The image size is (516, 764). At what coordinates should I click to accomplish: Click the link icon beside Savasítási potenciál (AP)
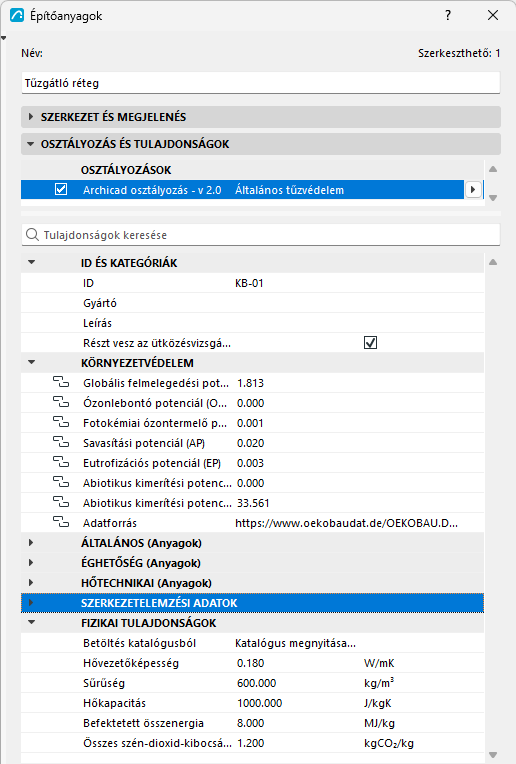[x=61, y=442]
